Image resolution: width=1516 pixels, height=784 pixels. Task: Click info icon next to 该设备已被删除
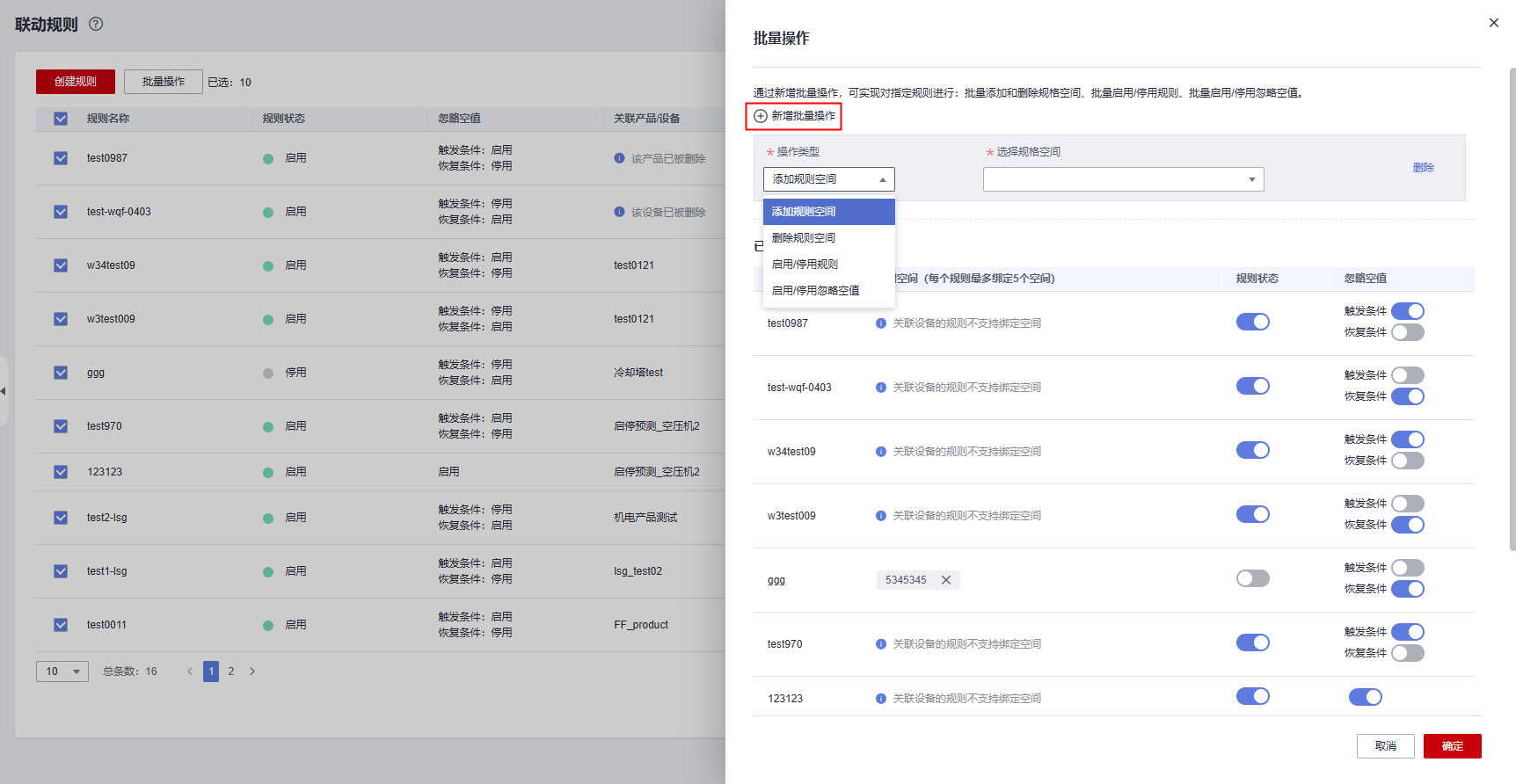click(619, 212)
